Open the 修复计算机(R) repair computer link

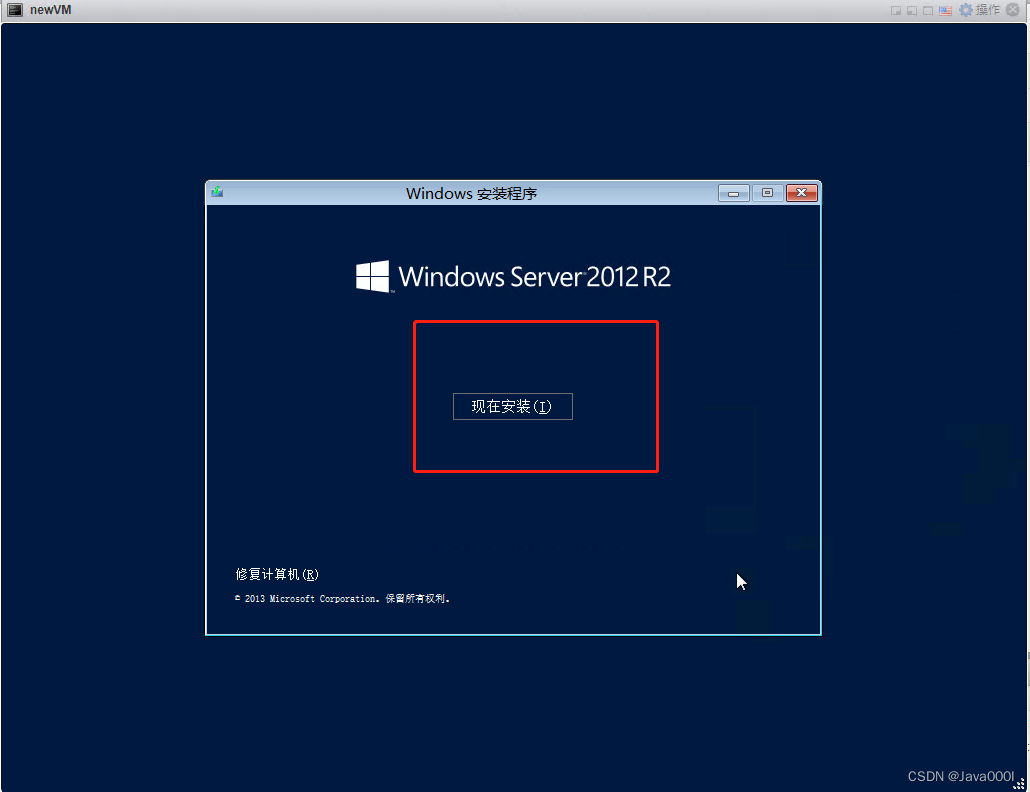[277, 575]
